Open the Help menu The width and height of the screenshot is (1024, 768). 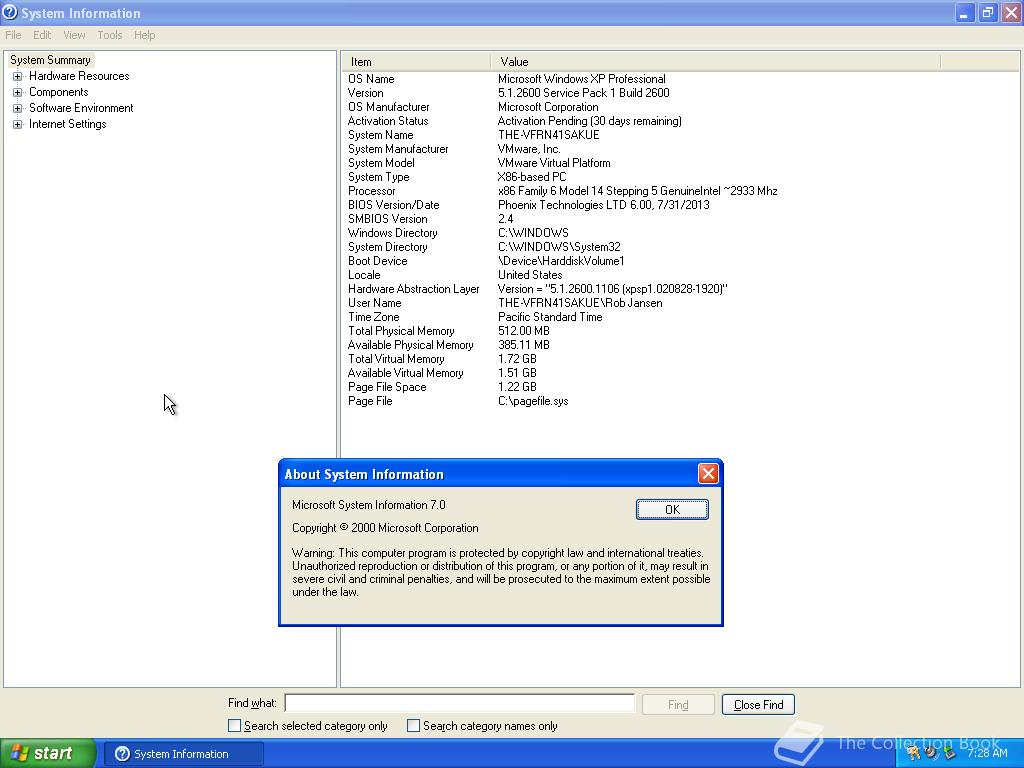[x=144, y=35]
